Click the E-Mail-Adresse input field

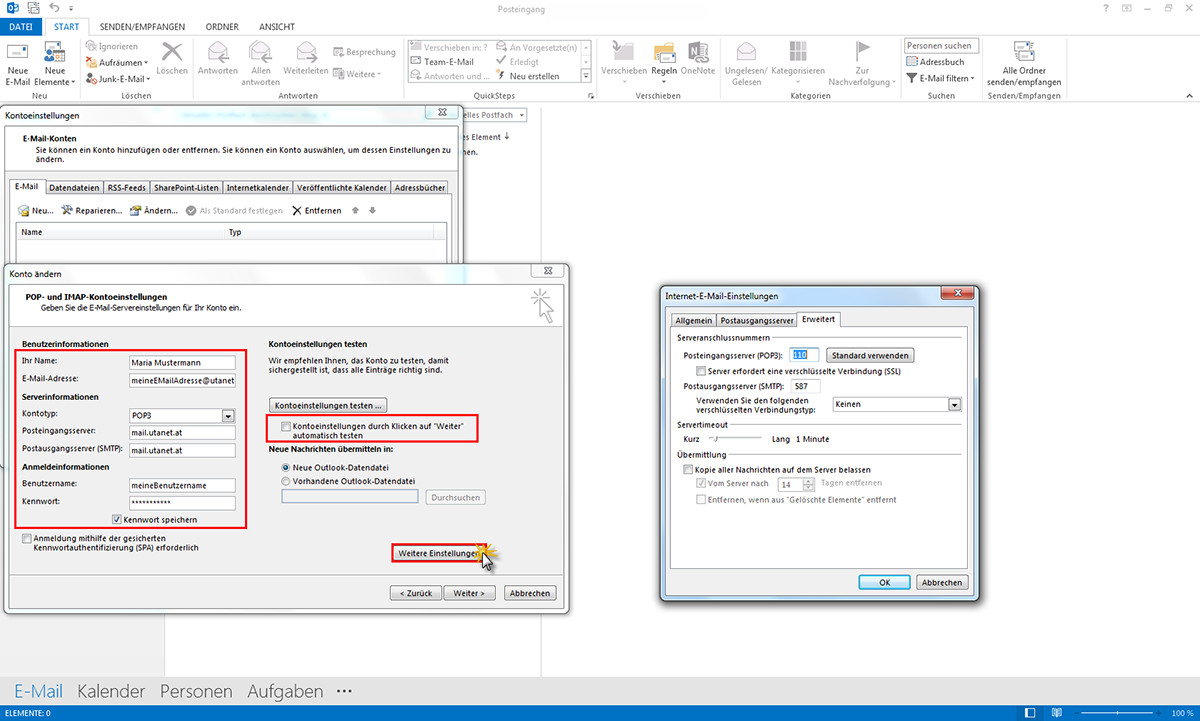[182, 380]
